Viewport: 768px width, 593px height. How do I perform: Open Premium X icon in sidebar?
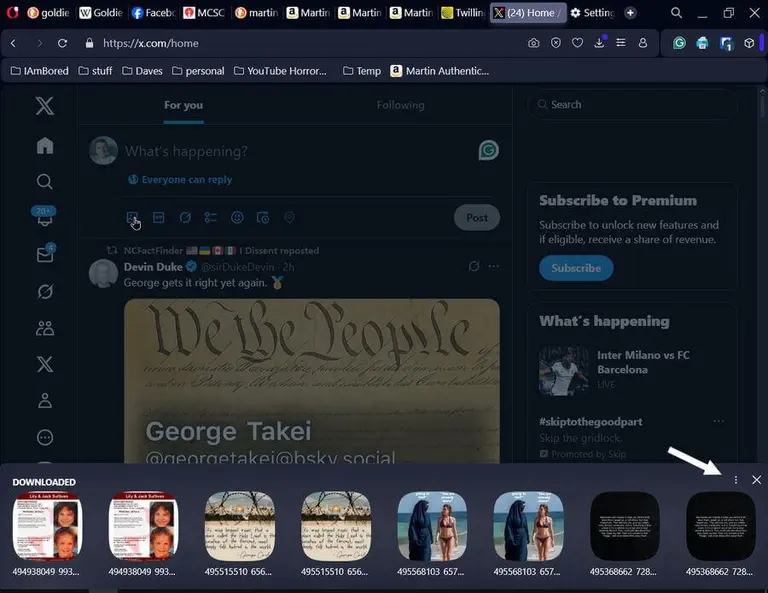tap(45, 364)
